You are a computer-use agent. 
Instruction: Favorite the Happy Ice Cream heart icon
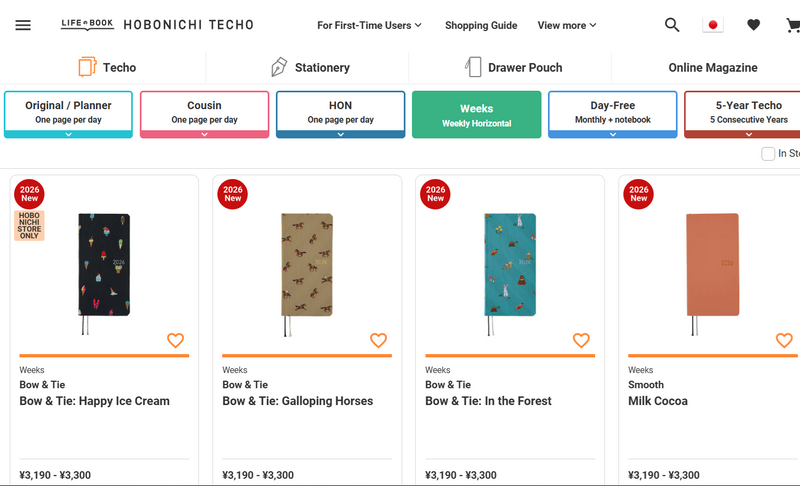pyautogui.click(x=176, y=340)
